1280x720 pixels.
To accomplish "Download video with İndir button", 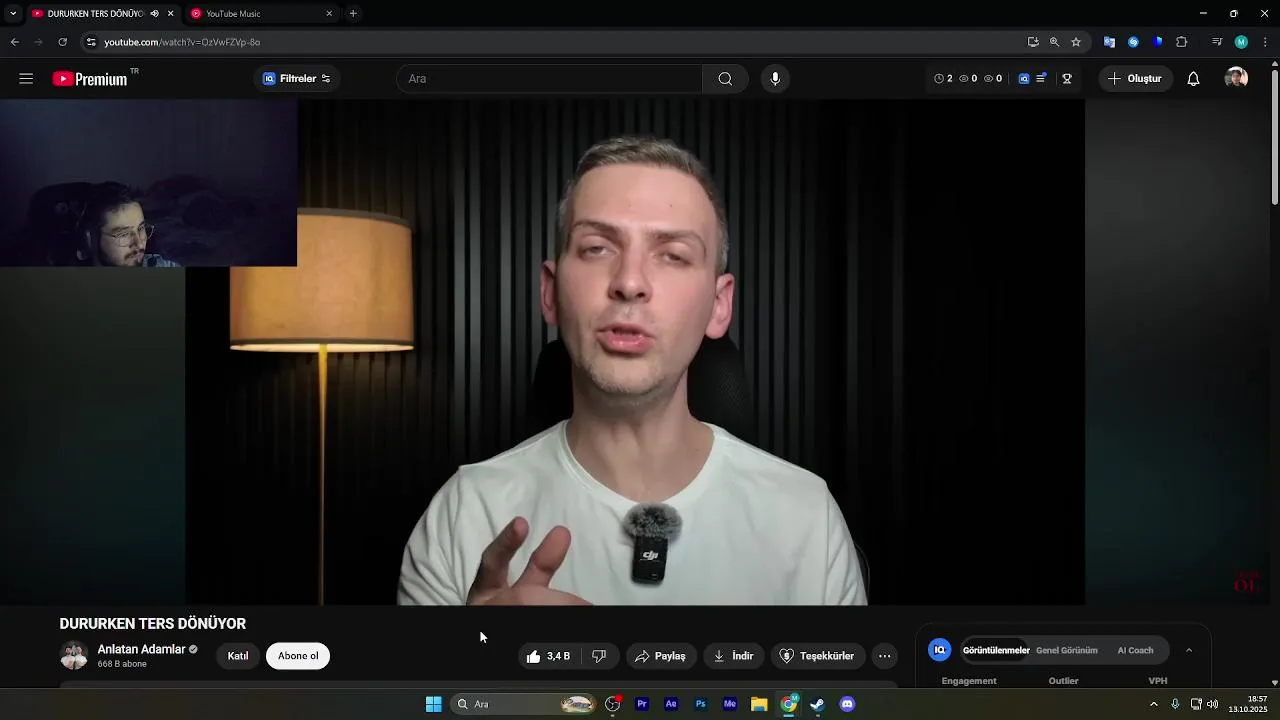I will click(733, 656).
